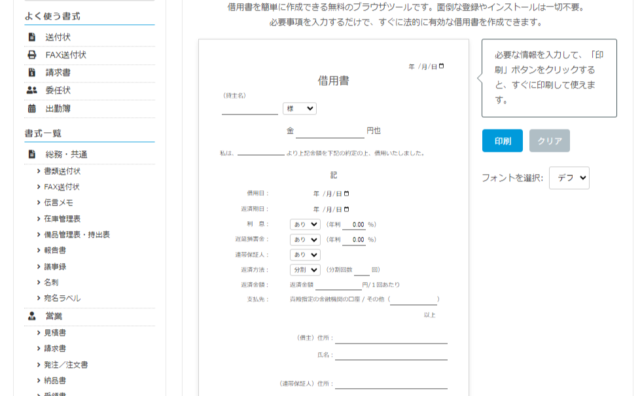640x396 pixels.
Task: Focus the 分割回数 count field
Action: tap(362, 270)
